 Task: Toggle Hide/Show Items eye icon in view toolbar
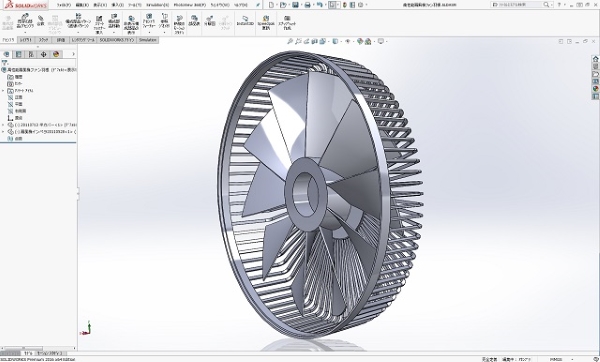[x=347, y=41]
